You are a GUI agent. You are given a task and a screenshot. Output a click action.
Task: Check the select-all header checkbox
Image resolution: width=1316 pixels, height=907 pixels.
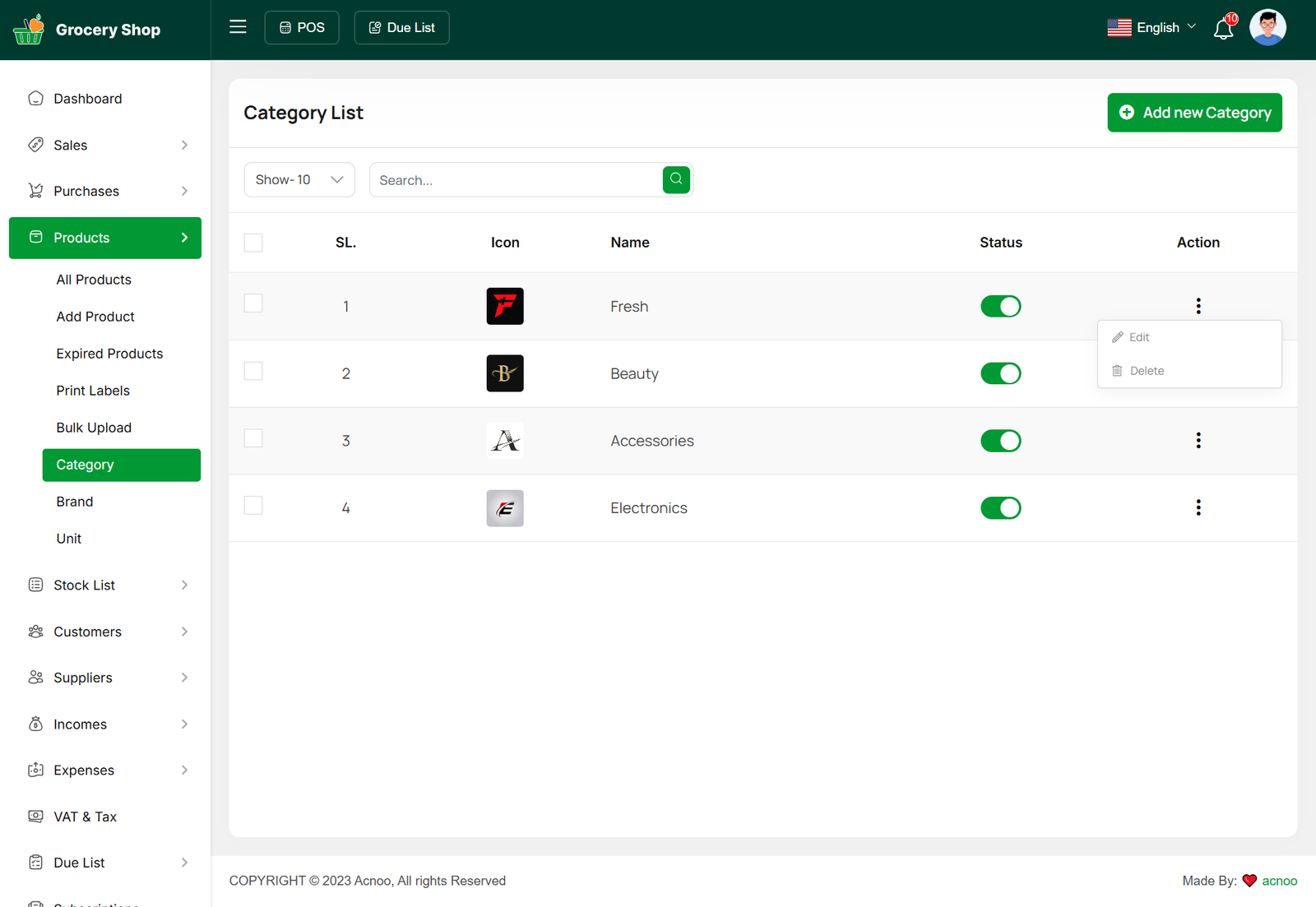point(253,243)
